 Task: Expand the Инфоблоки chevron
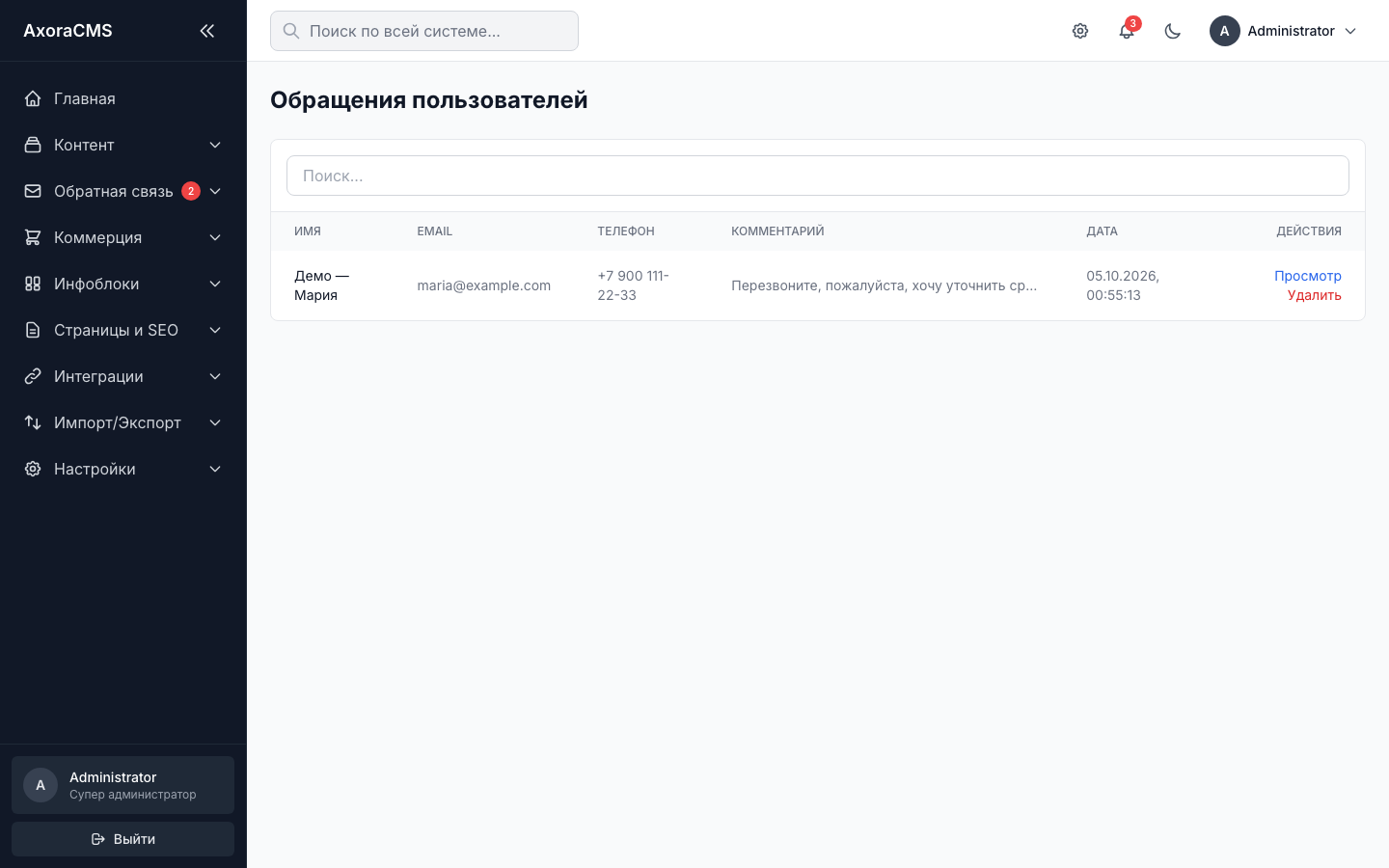215,284
